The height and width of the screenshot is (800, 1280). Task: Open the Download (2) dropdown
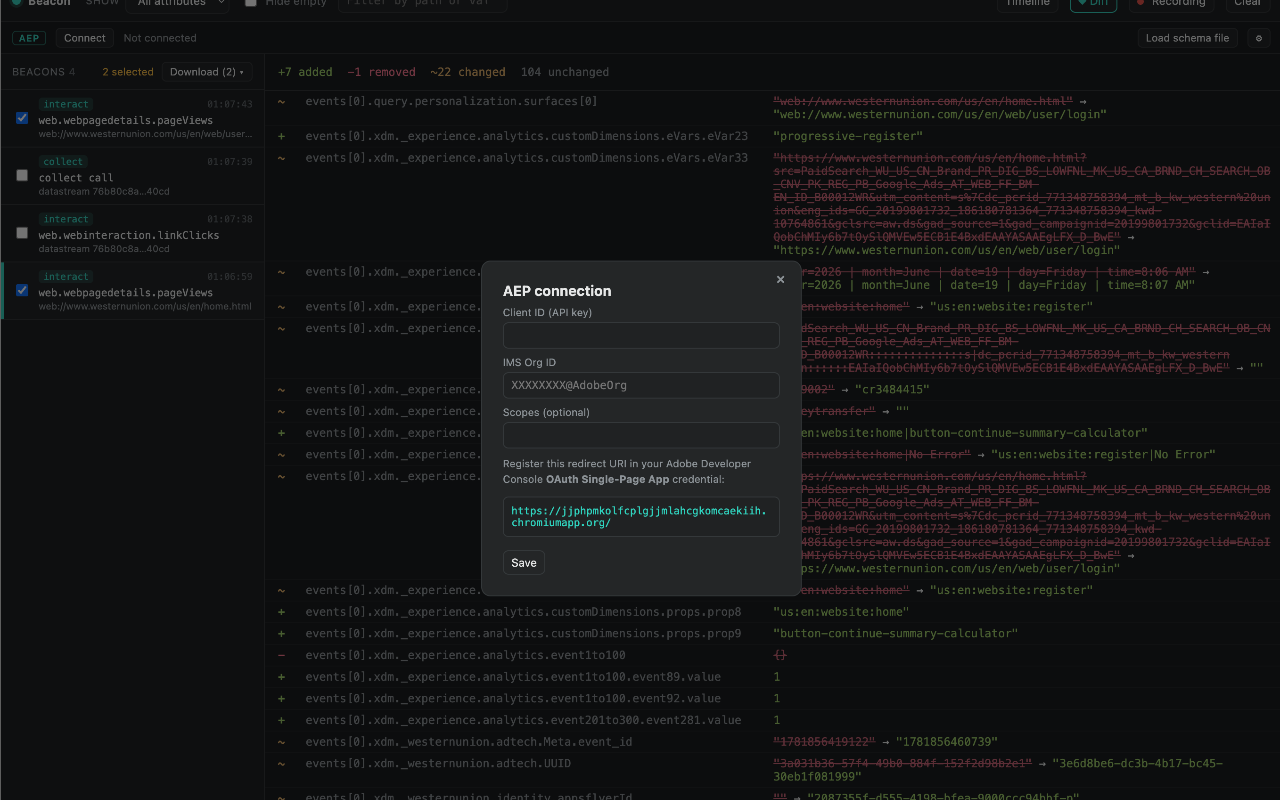207,72
